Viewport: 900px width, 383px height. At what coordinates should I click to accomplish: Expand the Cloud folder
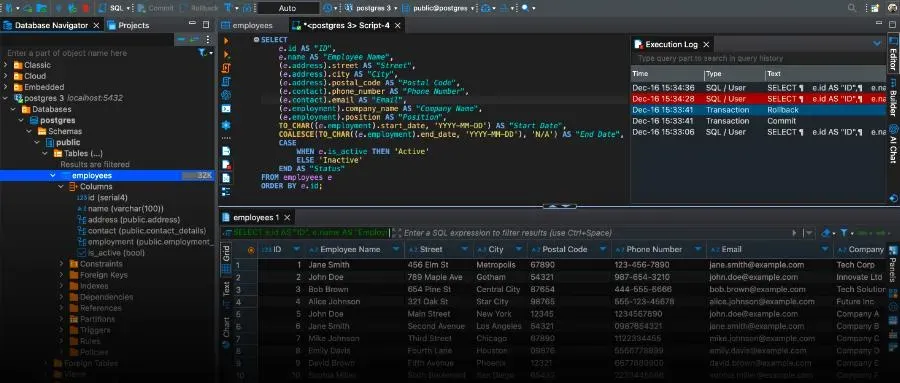coord(6,76)
